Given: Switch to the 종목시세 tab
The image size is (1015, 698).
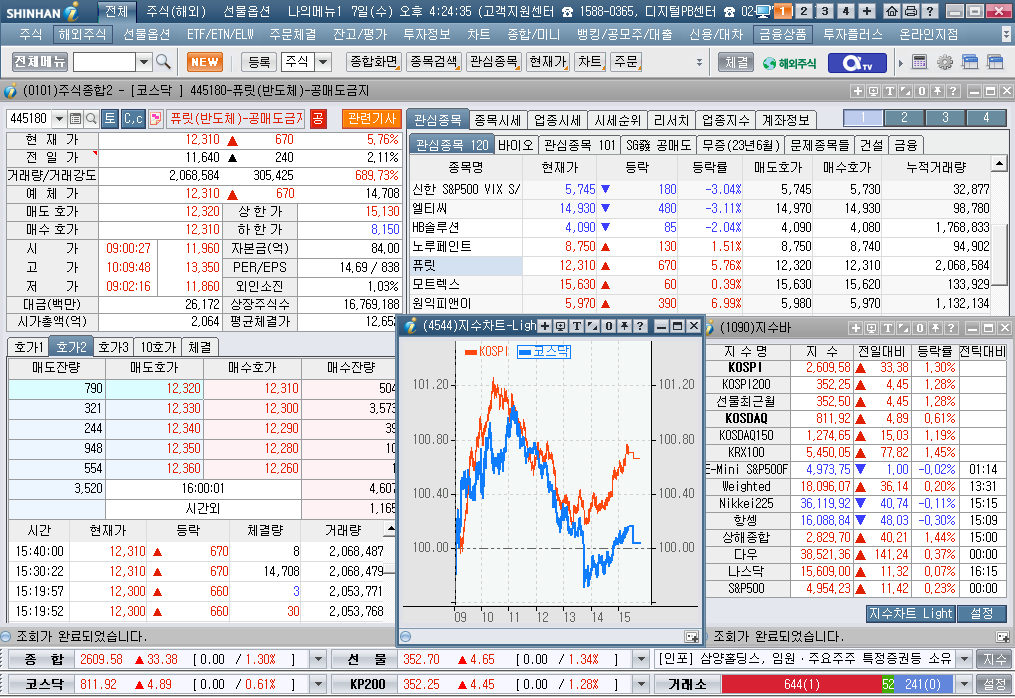Looking at the screenshot, I should click(498, 120).
